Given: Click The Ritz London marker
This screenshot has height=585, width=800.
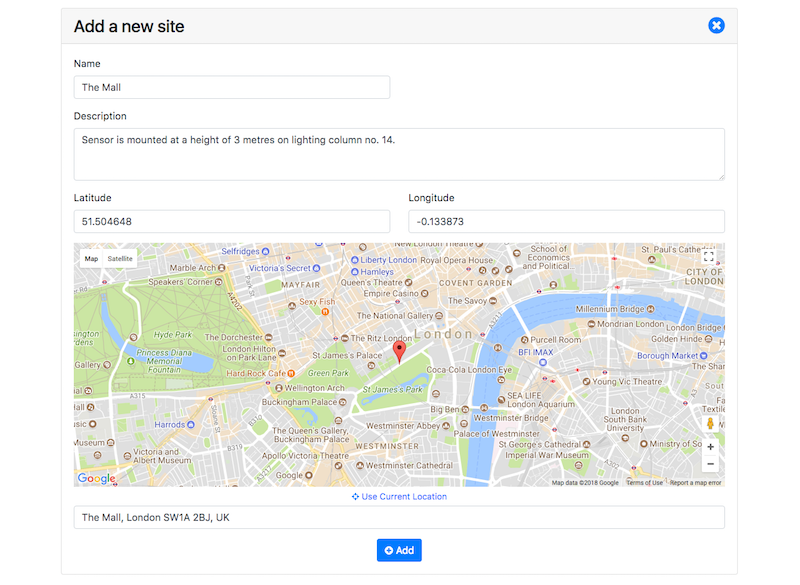Looking at the screenshot, I should [344, 338].
